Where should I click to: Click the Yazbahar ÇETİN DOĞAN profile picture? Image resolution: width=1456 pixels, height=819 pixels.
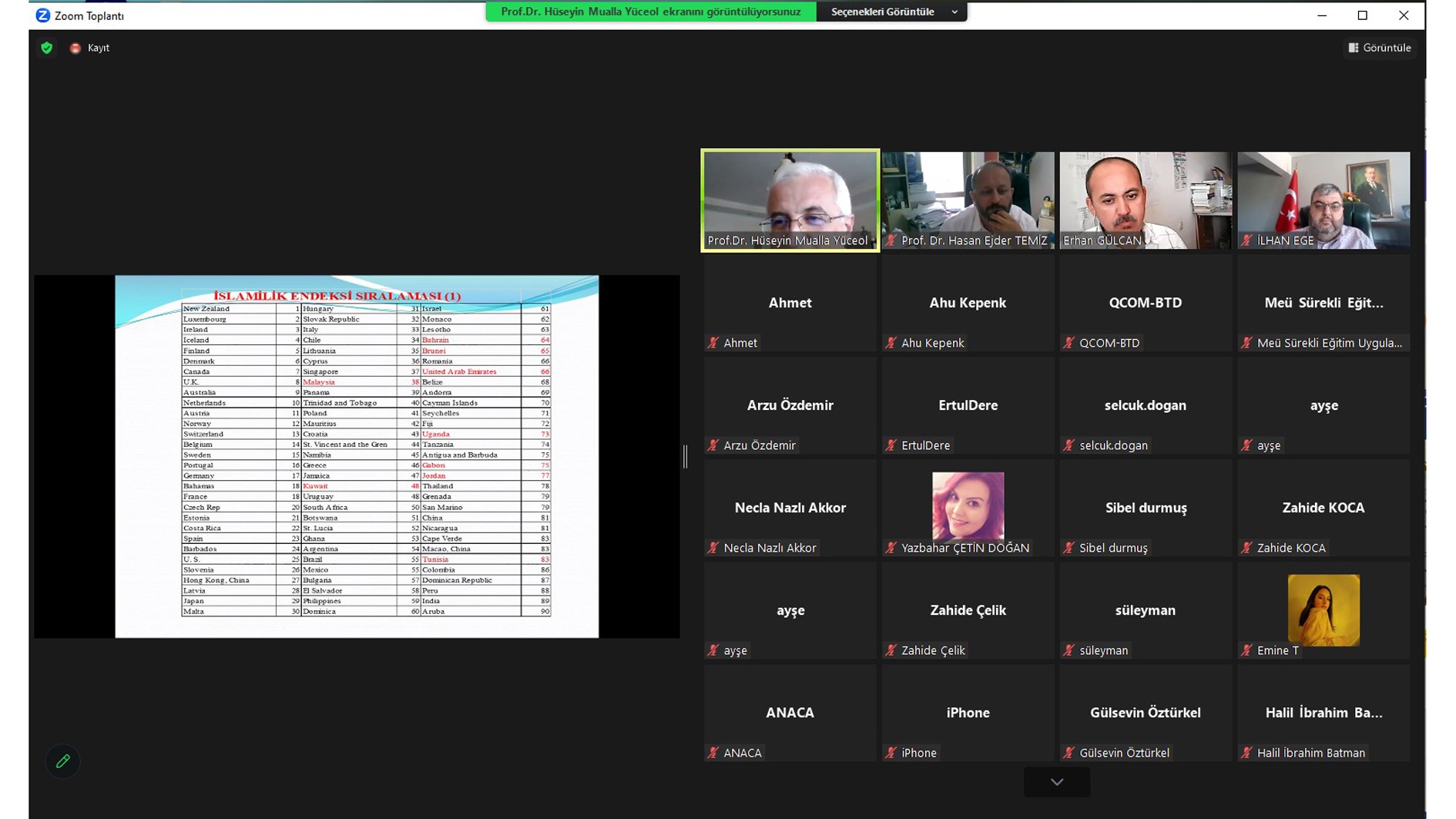tap(968, 505)
